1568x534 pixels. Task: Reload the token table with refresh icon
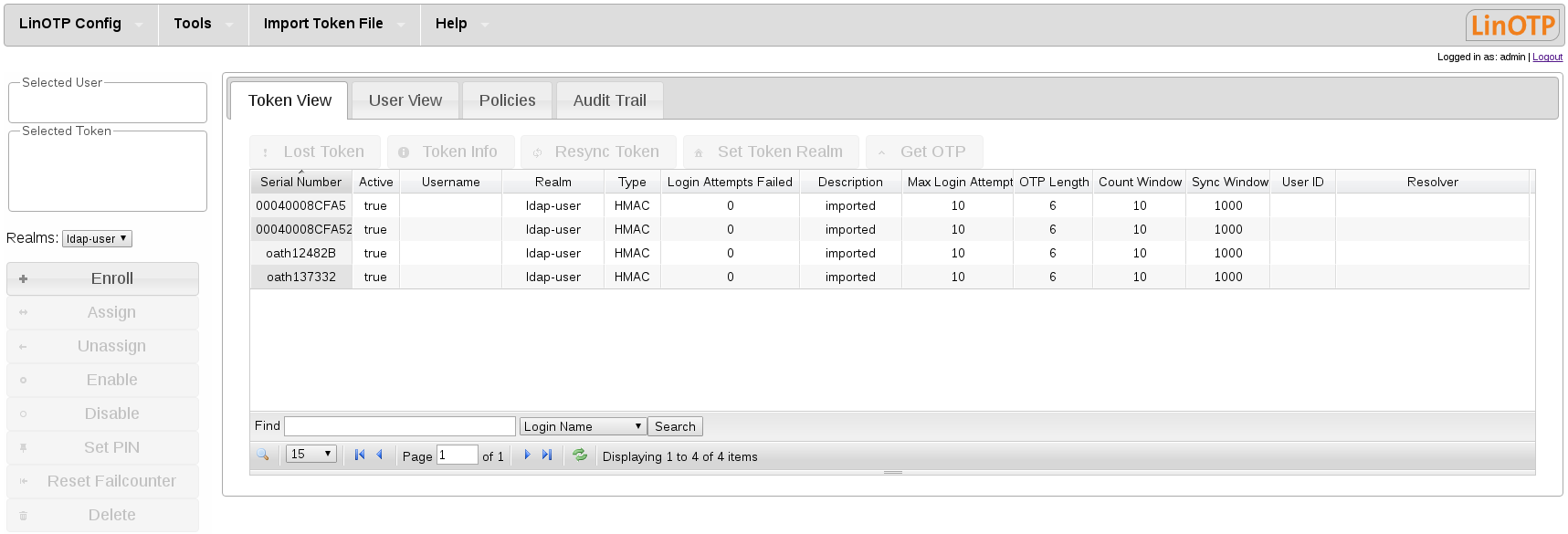coord(580,455)
